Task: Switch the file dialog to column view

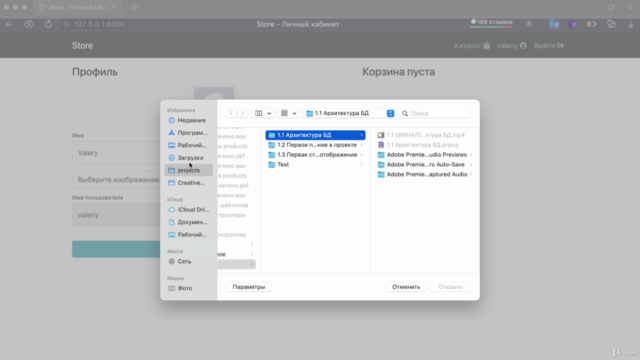Action: click(x=259, y=113)
